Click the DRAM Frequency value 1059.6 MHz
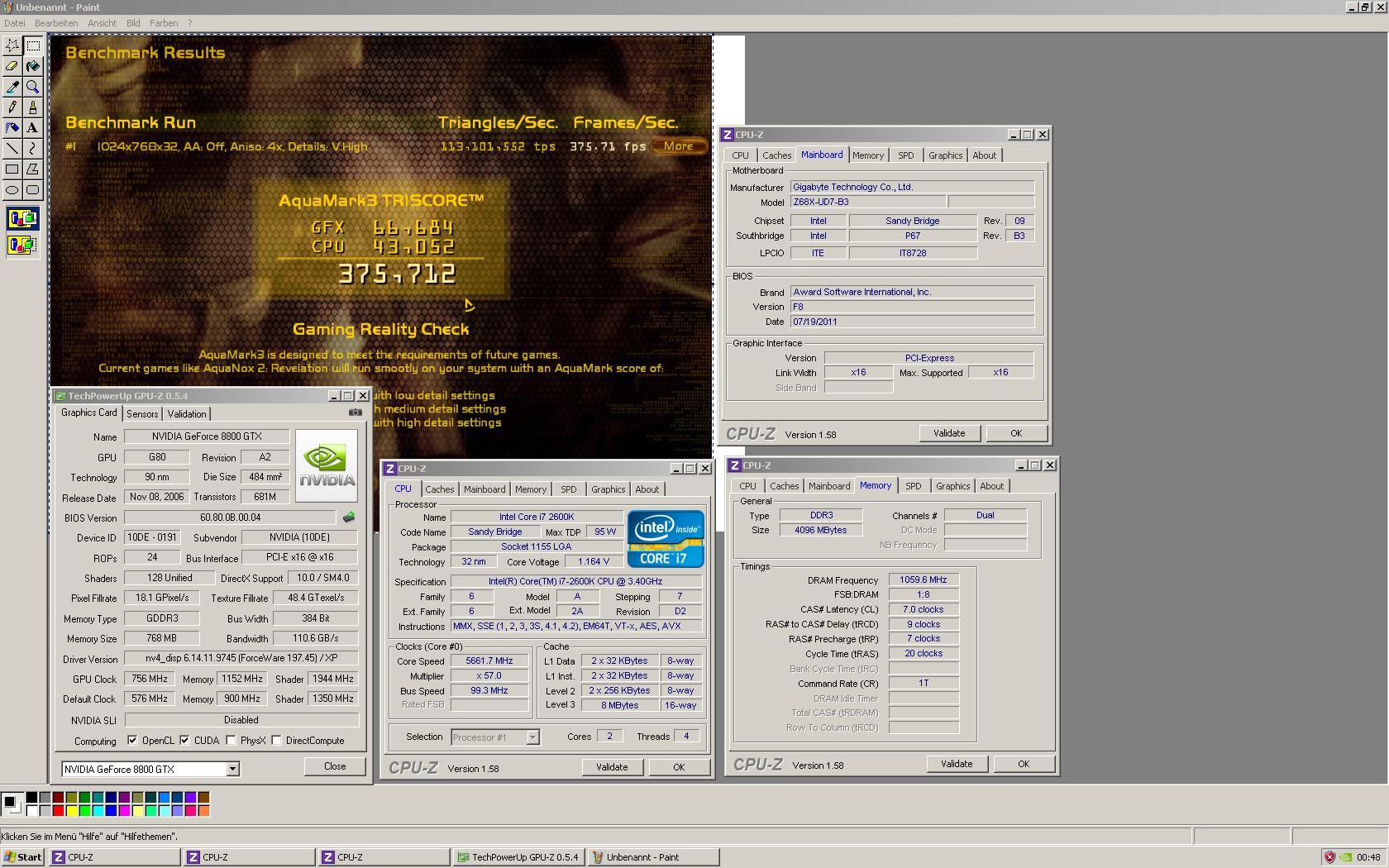1389x868 pixels. [924, 580]
